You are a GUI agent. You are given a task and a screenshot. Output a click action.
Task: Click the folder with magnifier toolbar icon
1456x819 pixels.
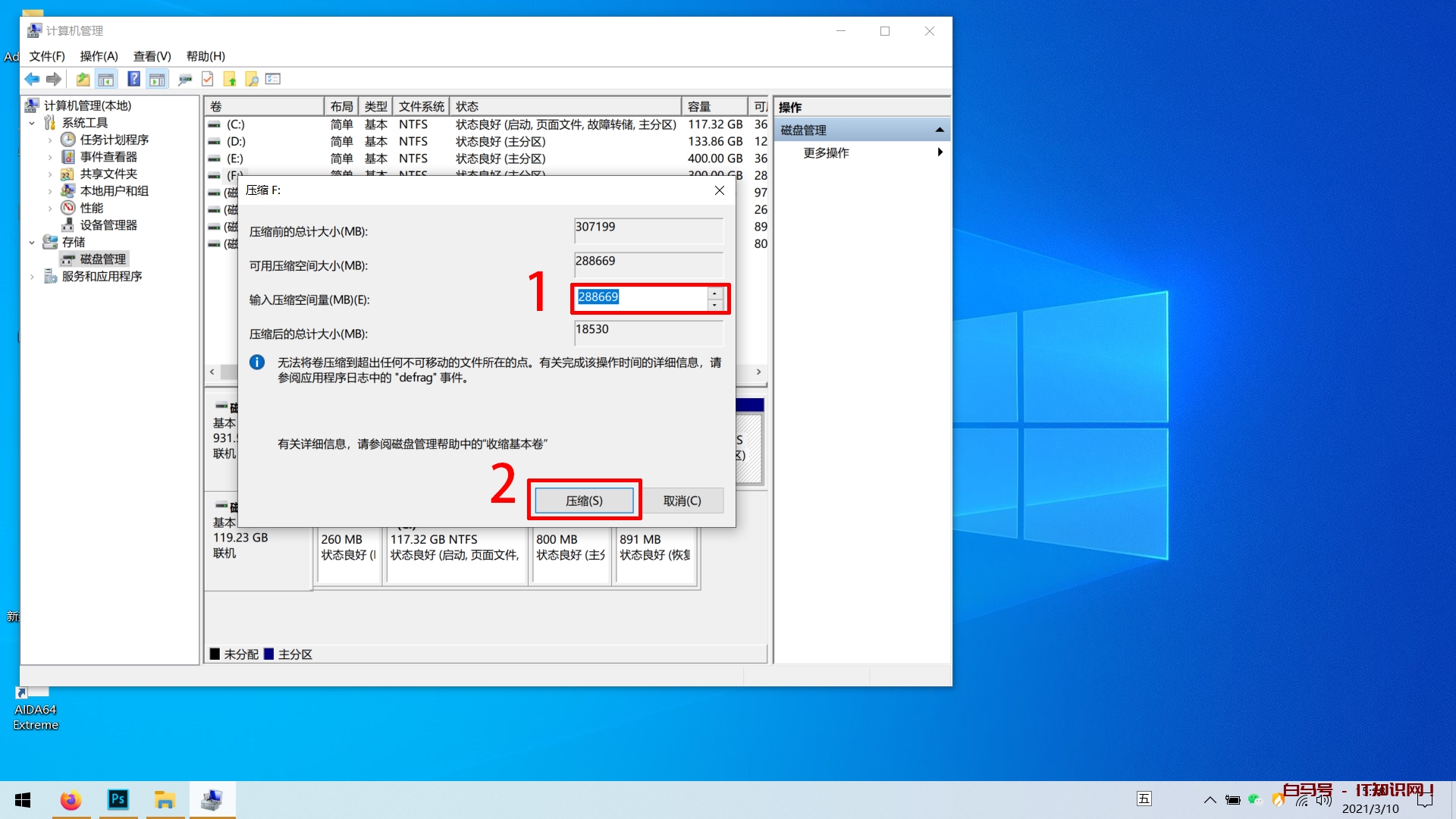(x=252, y=79)
